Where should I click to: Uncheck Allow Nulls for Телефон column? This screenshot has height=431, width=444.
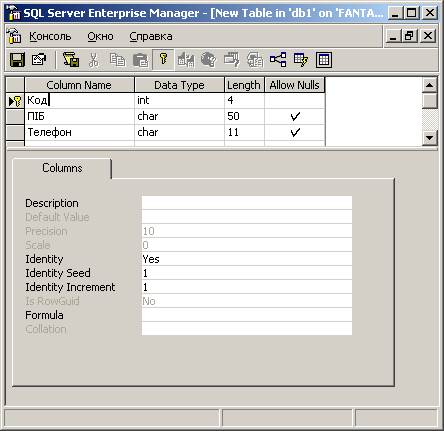tap(295, 132)
